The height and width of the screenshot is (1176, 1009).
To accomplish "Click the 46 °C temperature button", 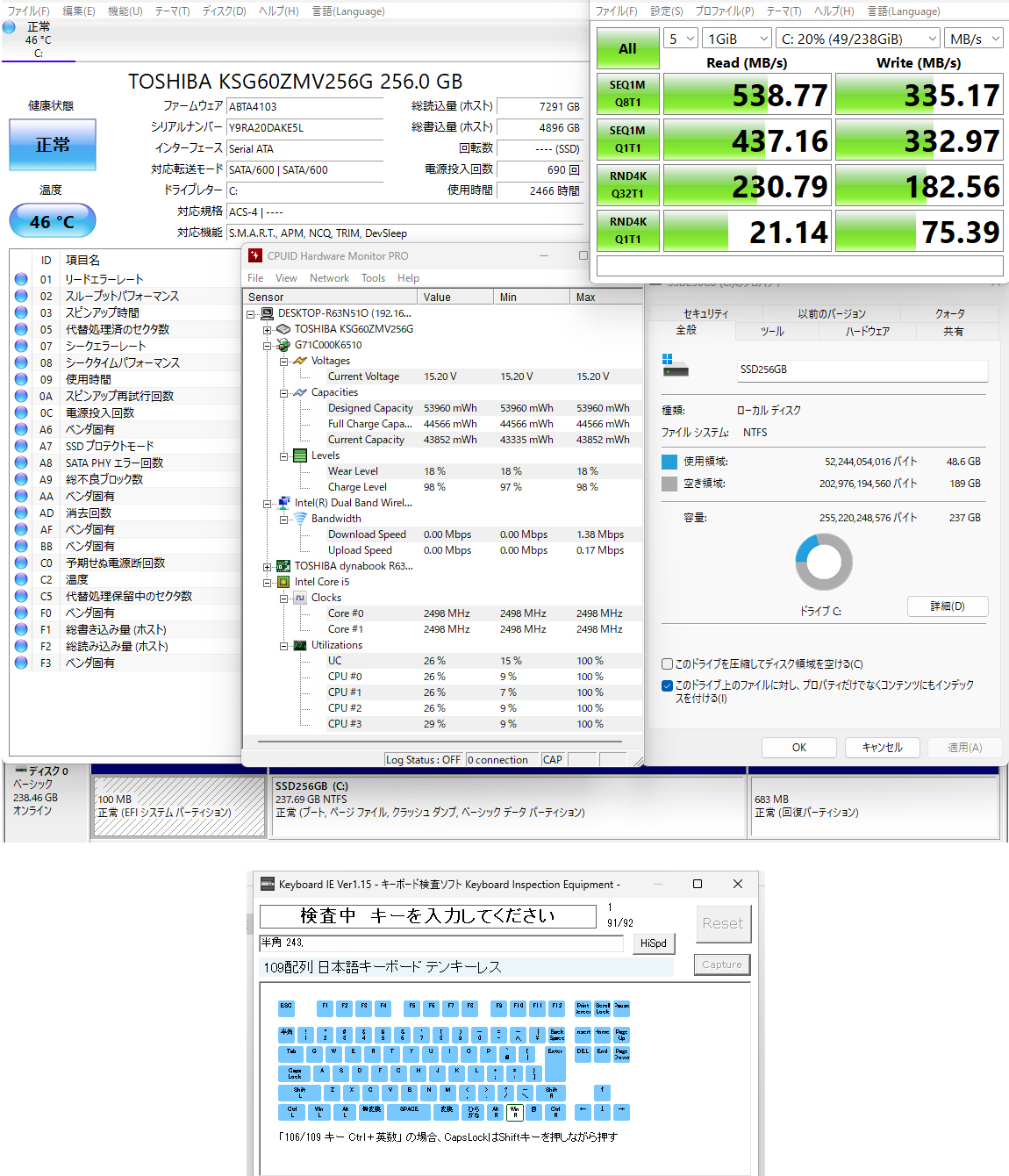I will point(53,221).
